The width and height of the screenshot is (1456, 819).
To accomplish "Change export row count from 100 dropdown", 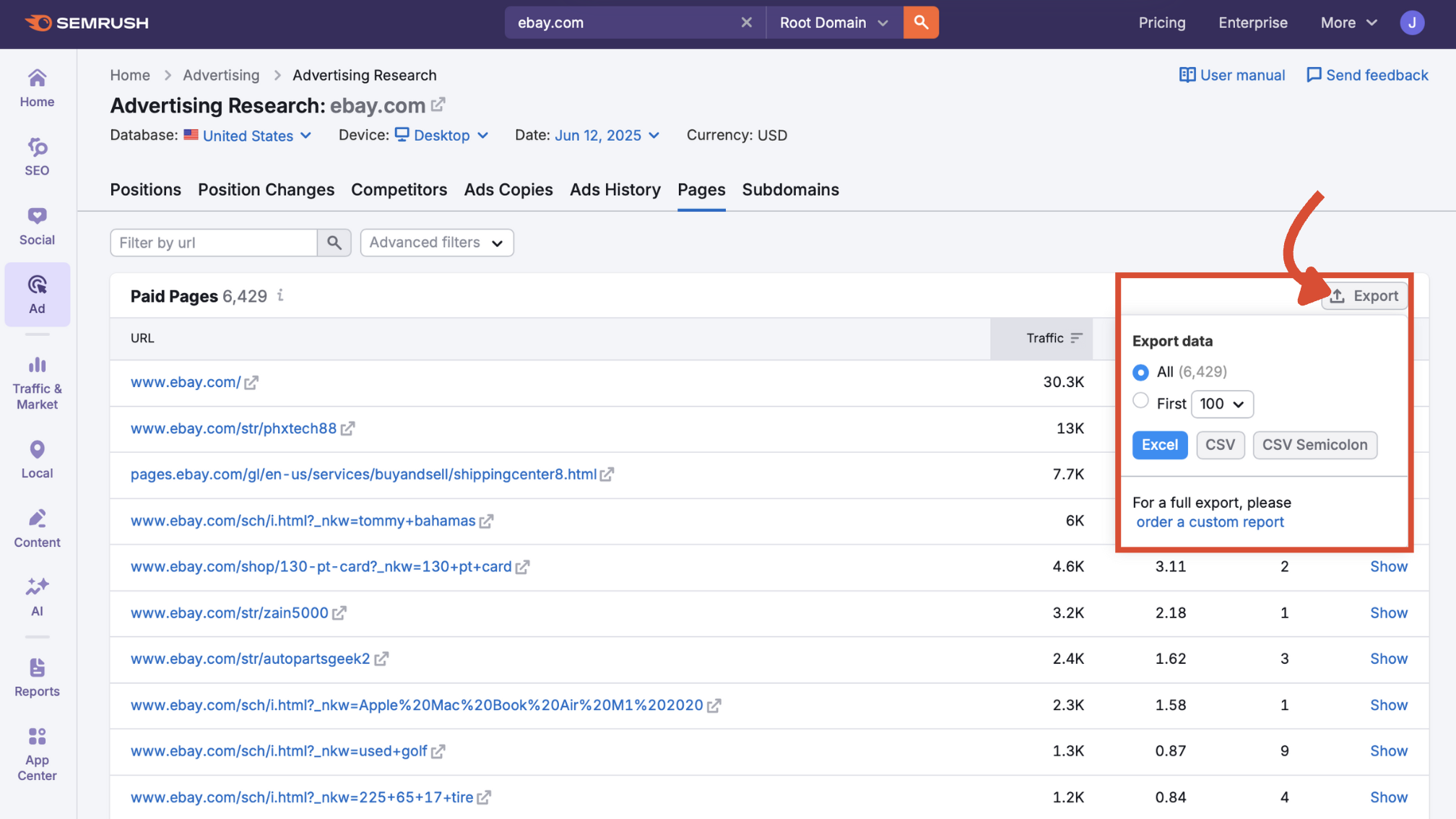I will click(x=1222, y=404).
